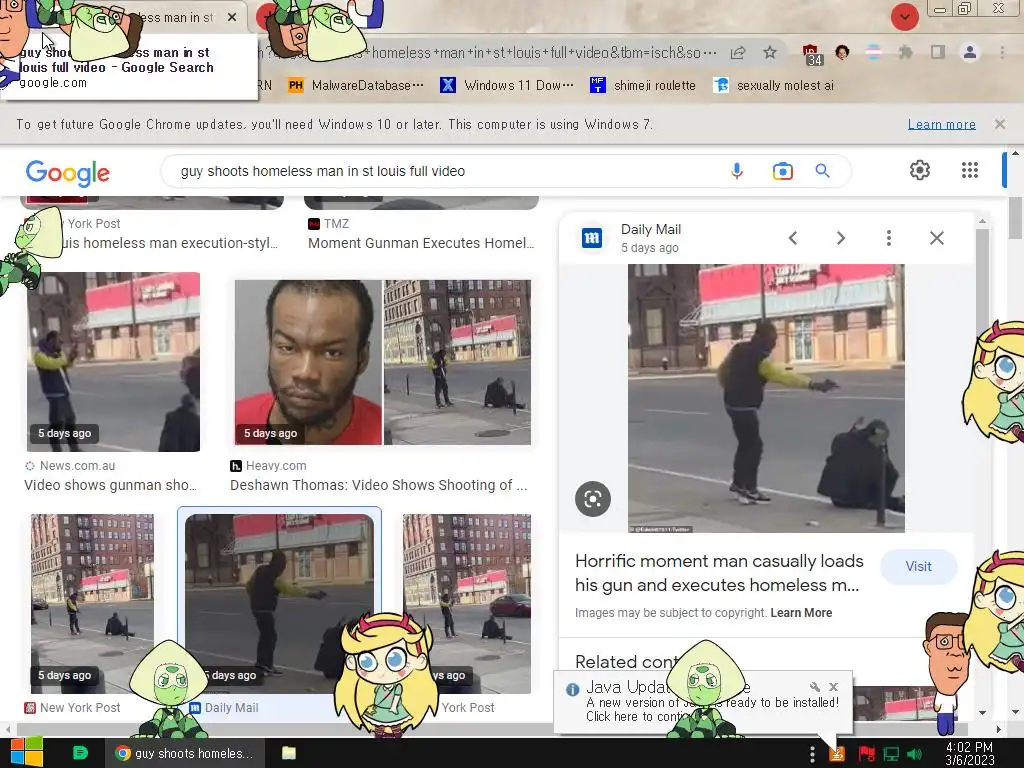Click the blue search magnifier icon
Image resolution: width=1024 pixels, height=768 pixels.
[822, 171]
